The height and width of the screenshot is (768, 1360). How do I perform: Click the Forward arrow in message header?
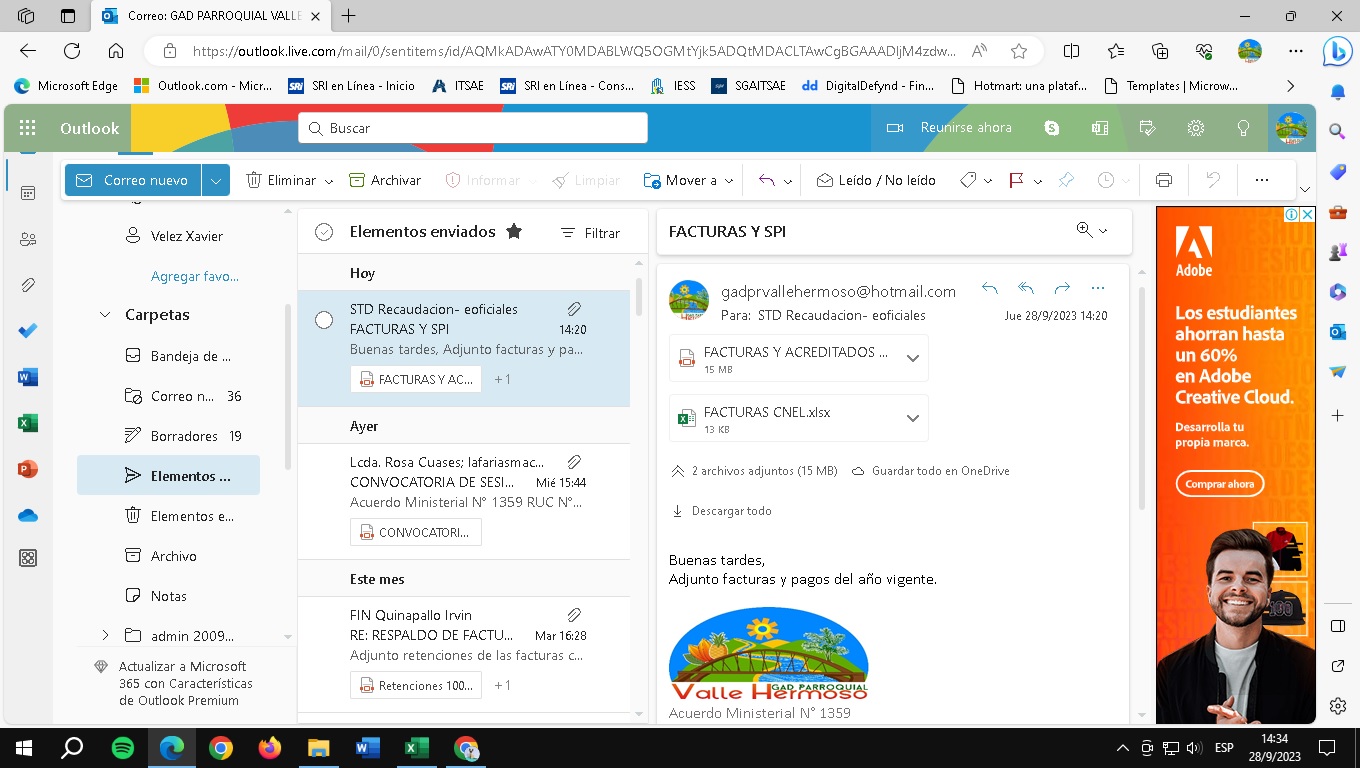point(1062,289)
